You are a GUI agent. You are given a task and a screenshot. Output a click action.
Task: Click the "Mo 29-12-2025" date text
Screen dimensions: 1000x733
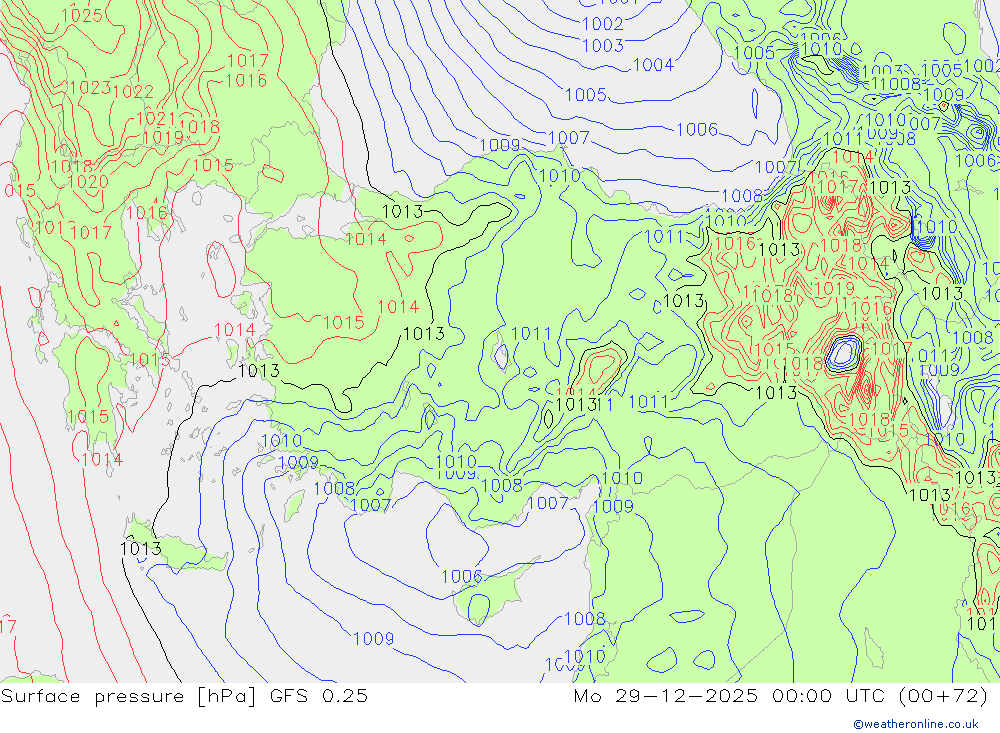665,696
